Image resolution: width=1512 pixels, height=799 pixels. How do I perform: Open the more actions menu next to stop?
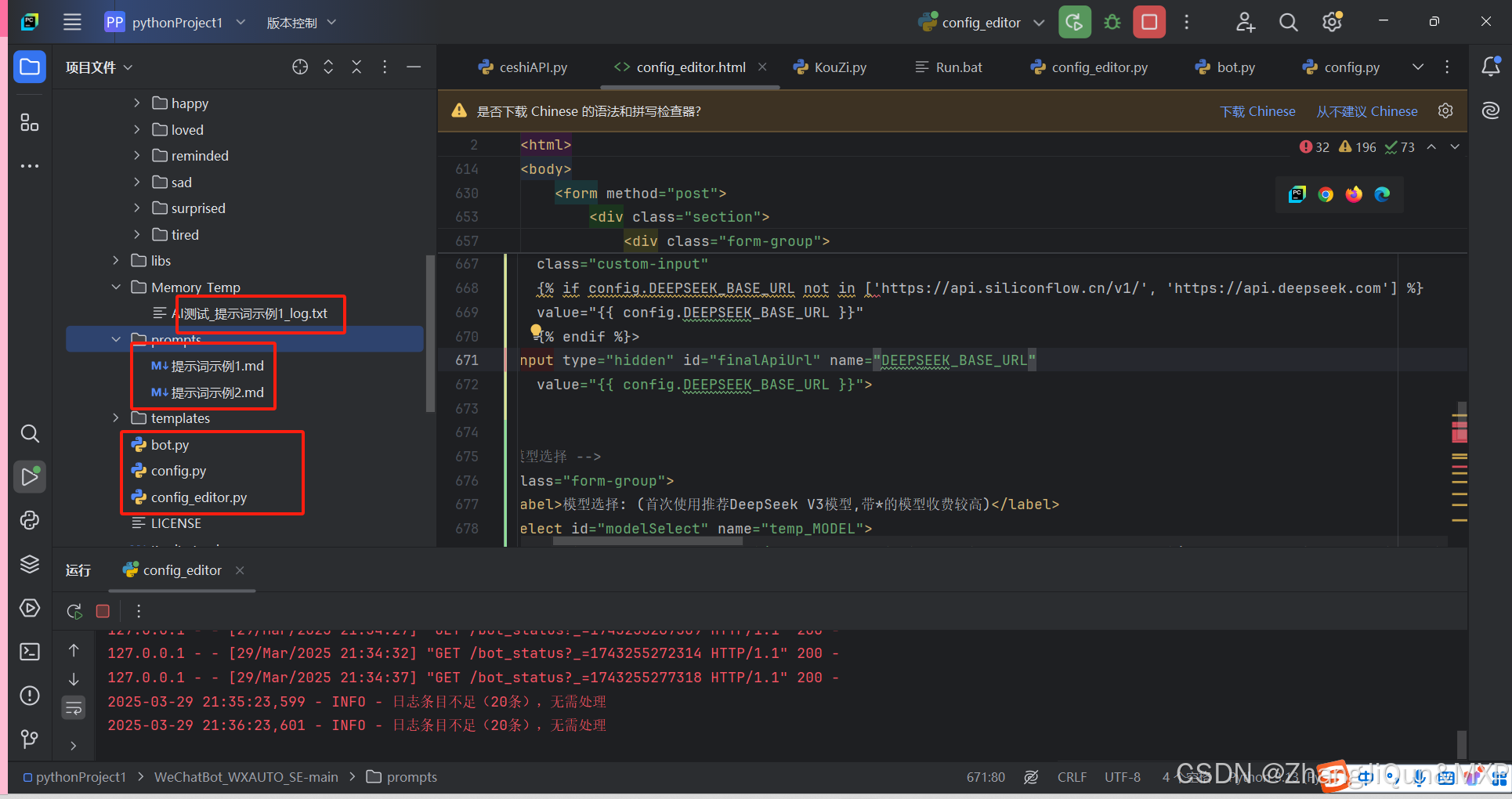(x=1187, y=22)
